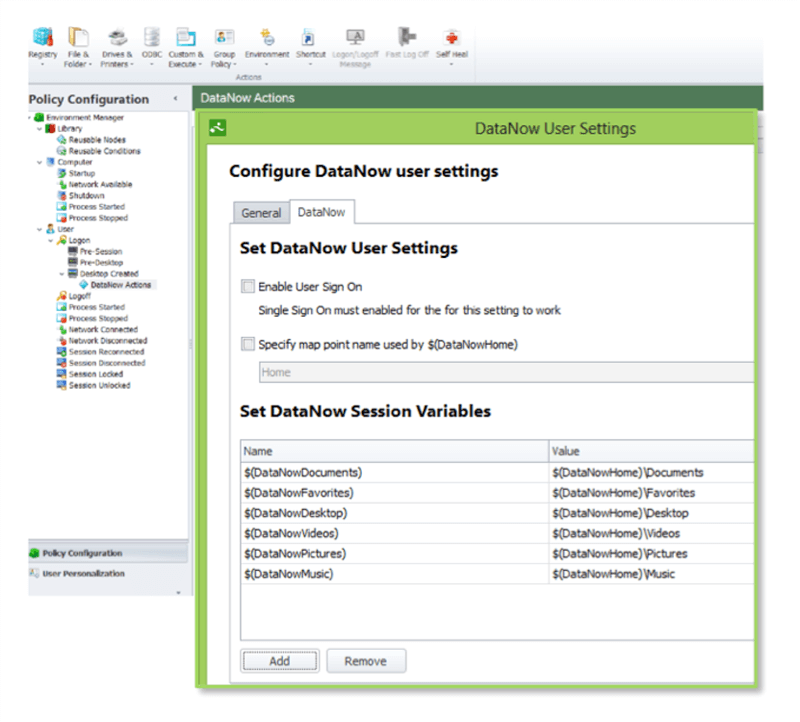Screen dimensions: 800x722
Task: Click the map point name Home field
Action: point(506,372)
